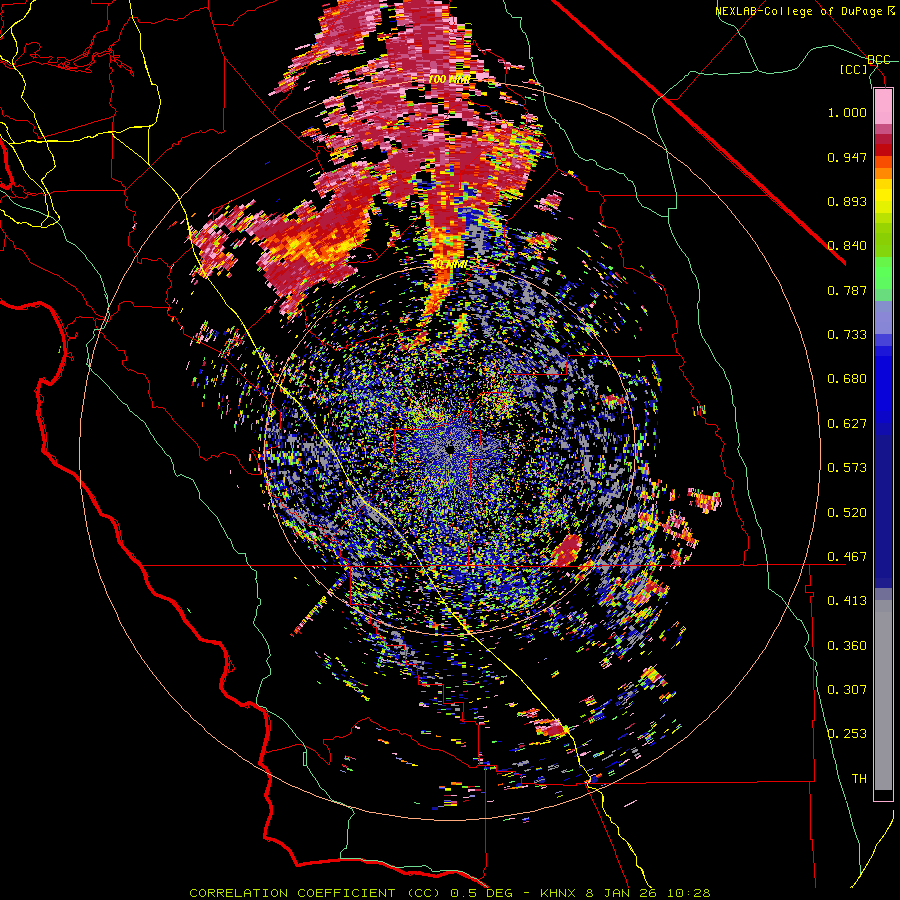Select the 0.573 legend value
Screen dimensions: 900x900
[847, 468]
